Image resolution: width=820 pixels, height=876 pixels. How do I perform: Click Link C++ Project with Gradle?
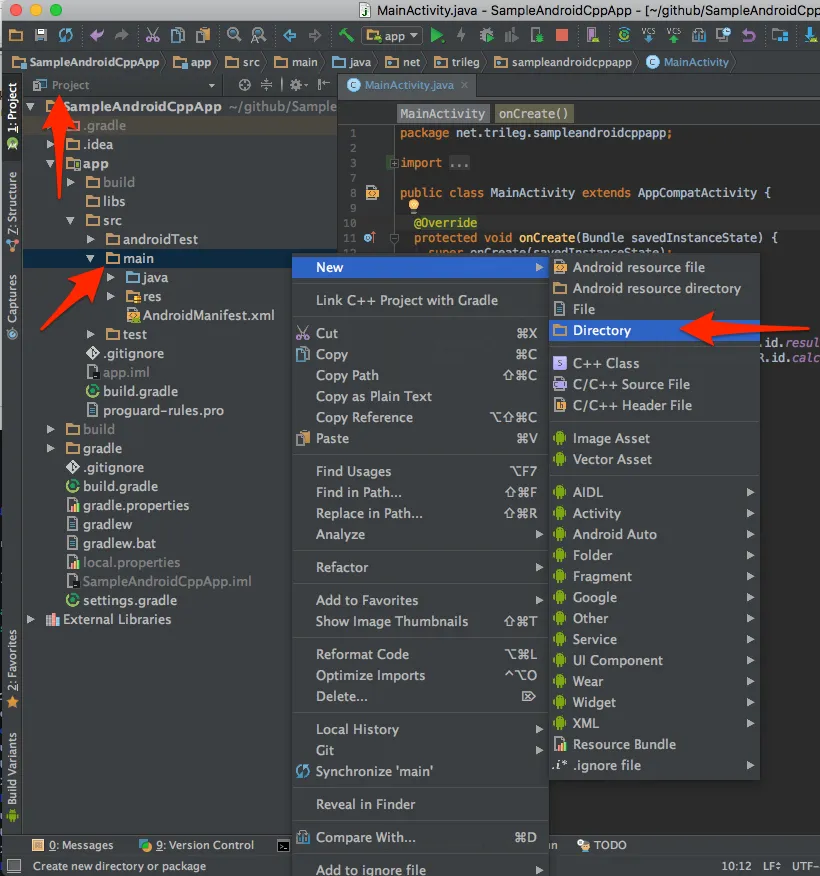point(406,300)
